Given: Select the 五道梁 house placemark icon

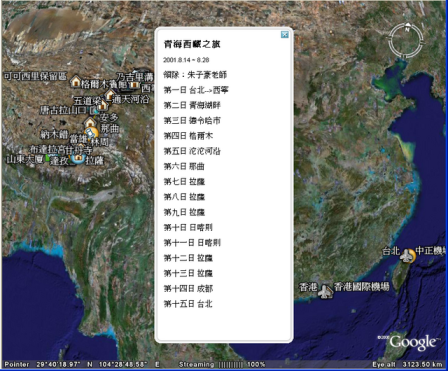Looking at the screenshot, I should click(x=103, y=105).
